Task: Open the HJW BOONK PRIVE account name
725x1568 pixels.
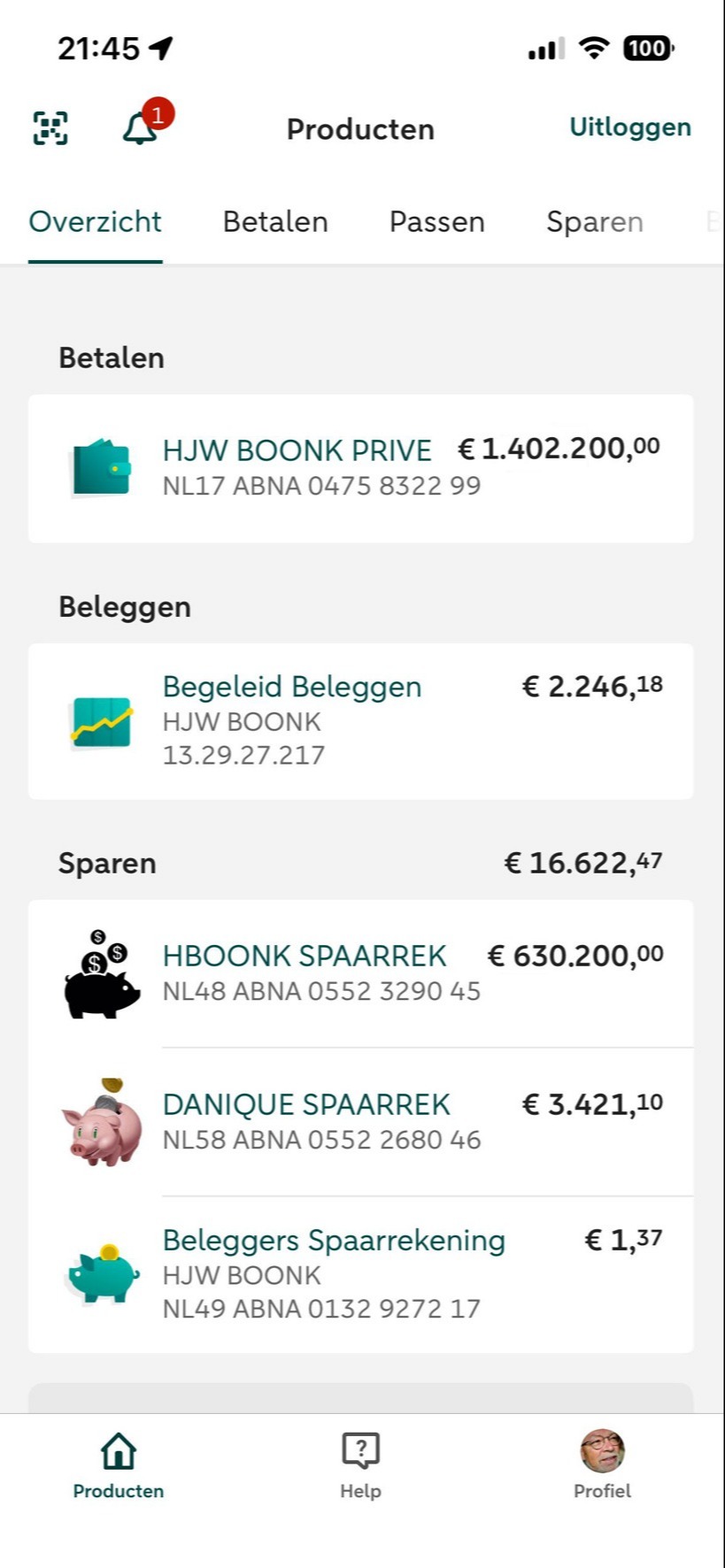Action: (297, 450)
